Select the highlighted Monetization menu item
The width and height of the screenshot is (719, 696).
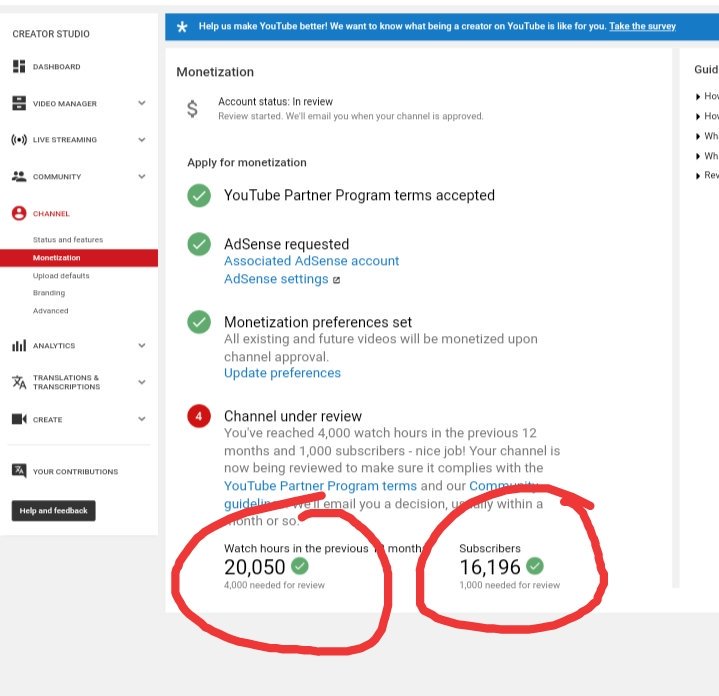click(x=79, y=258)
